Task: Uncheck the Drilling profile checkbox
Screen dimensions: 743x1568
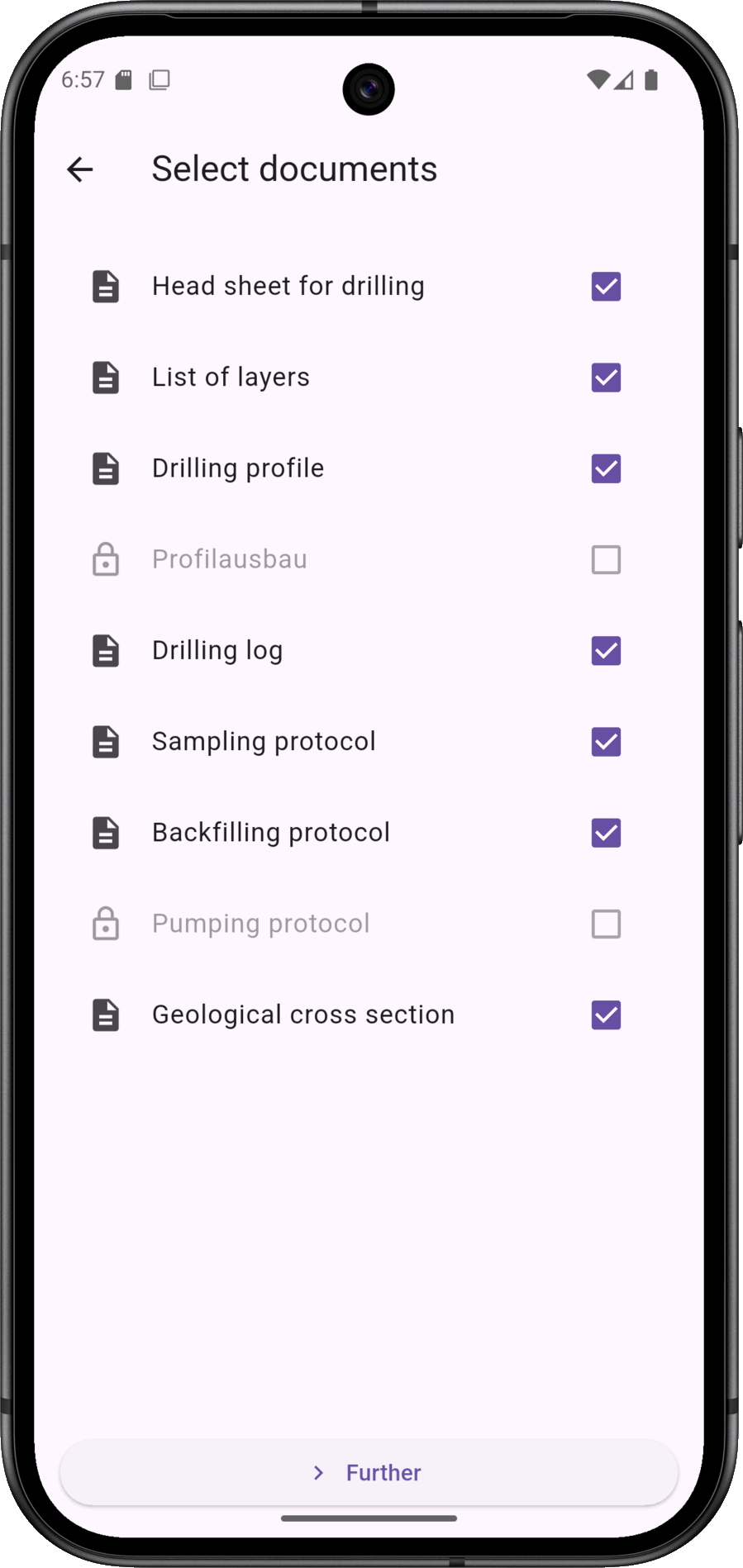Action: (606, 468)
